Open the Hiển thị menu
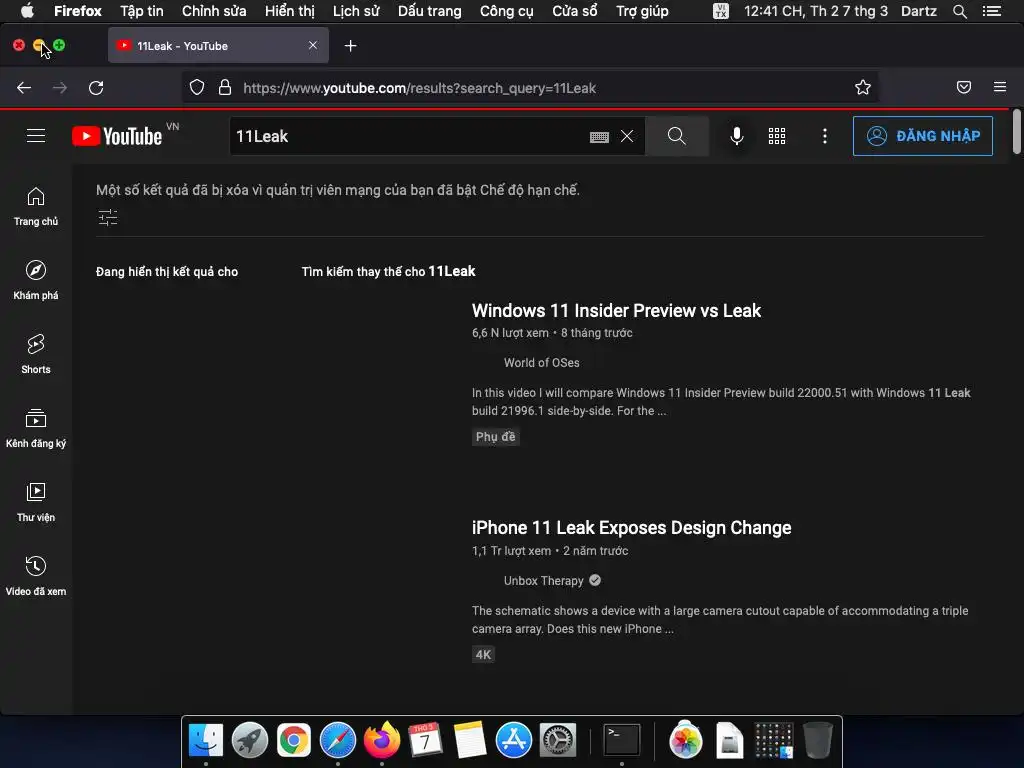Viewport: 1024px width, 768px height. point(290,11)
